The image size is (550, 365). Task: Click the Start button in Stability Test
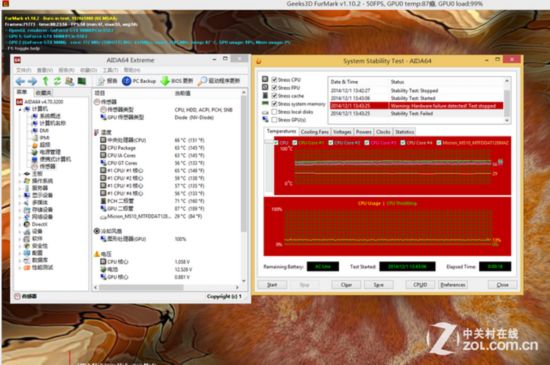tap(272, 285)
